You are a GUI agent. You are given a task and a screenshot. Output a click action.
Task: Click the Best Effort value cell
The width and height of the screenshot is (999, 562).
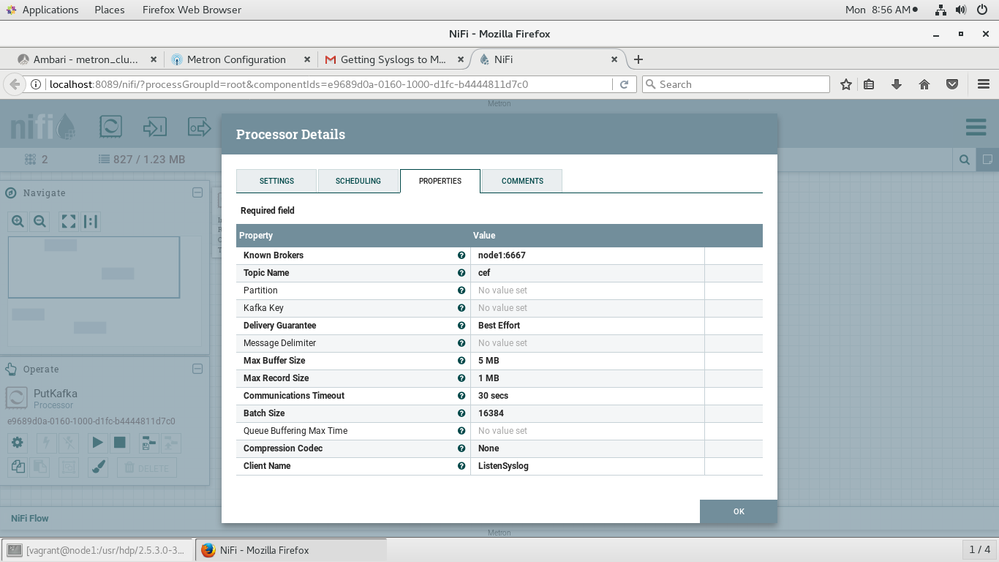click(587, 326)
